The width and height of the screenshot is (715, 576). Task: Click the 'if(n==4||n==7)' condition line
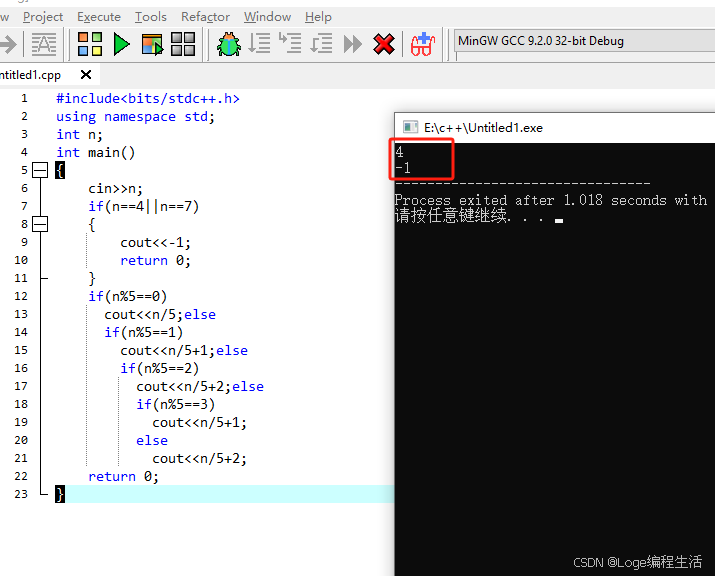[144, 207]
